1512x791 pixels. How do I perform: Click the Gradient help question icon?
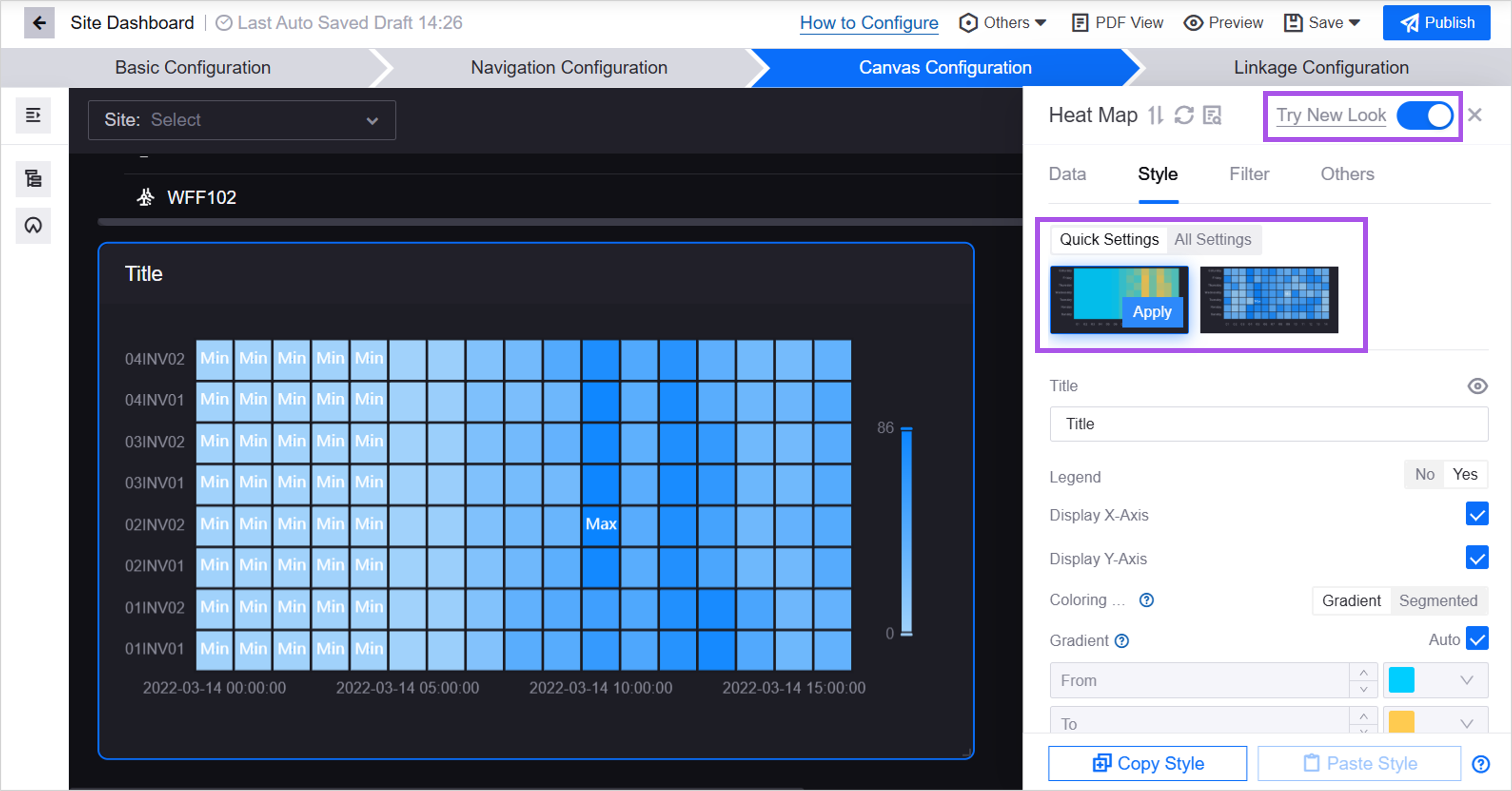pyautogui.click(x=1122, y=641)
